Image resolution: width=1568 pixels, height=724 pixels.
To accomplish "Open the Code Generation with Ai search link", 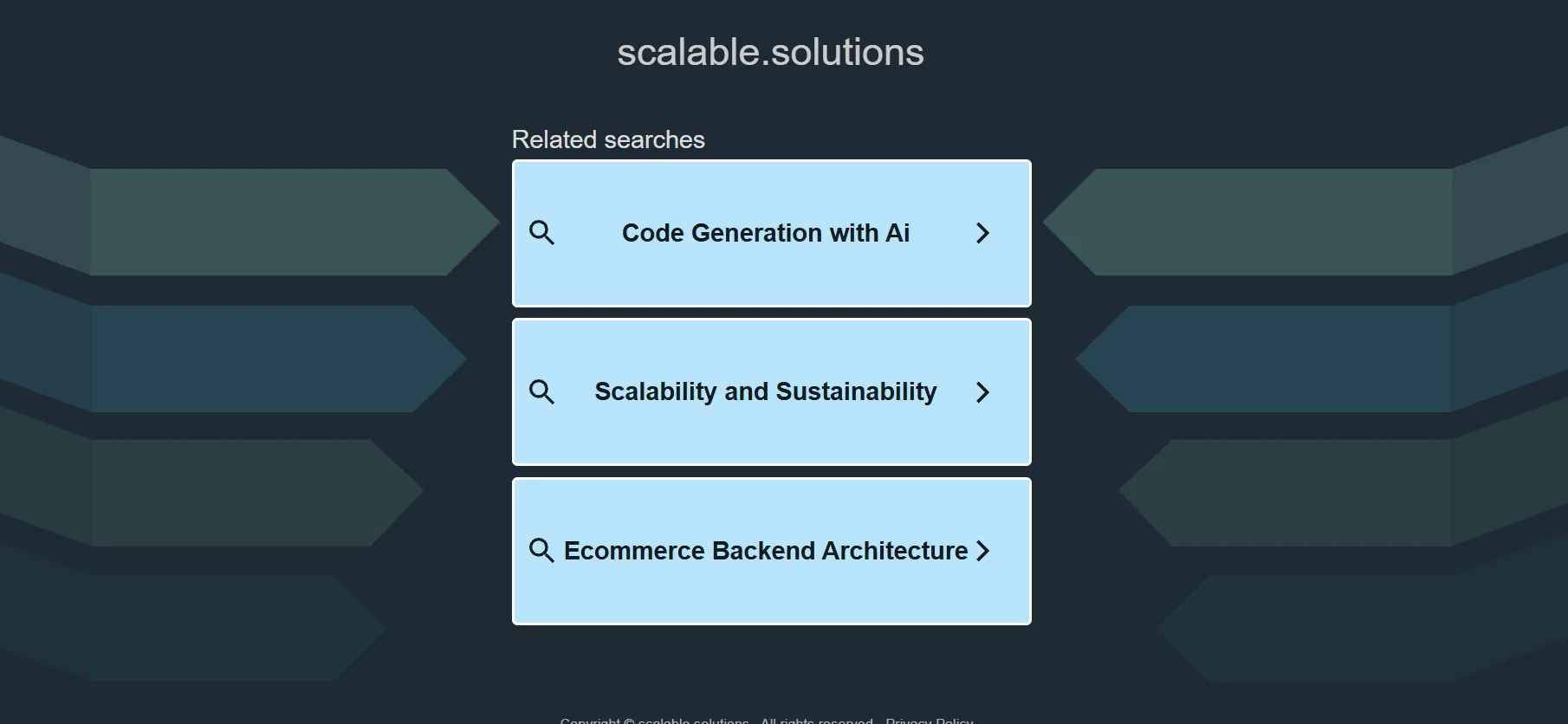I will (x=766, y=233).
